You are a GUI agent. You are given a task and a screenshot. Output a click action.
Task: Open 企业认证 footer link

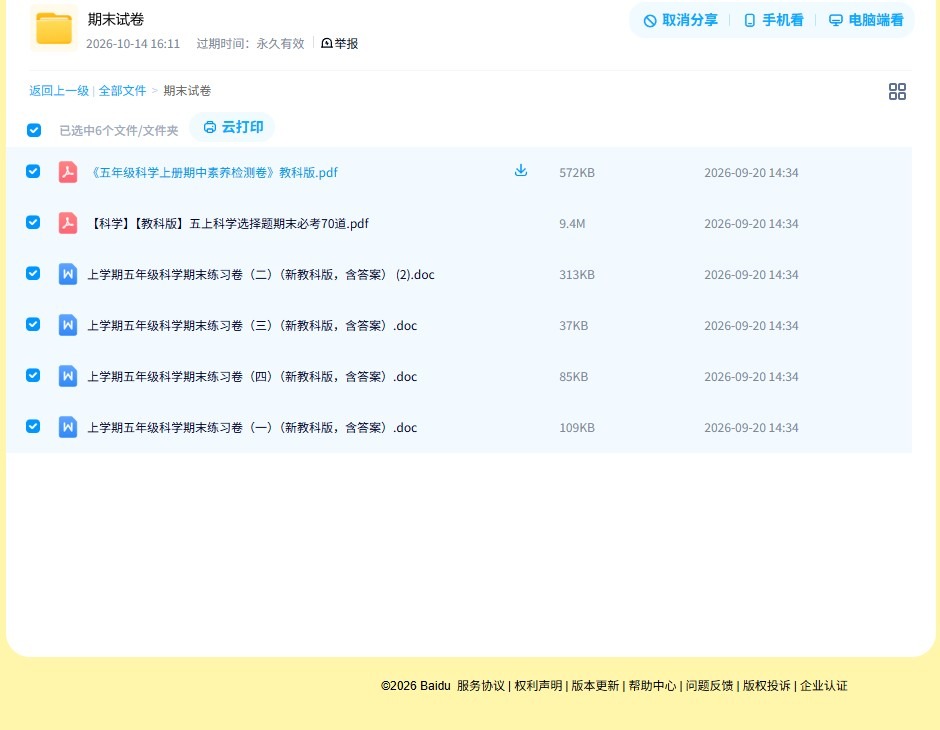tap(824, 686)
